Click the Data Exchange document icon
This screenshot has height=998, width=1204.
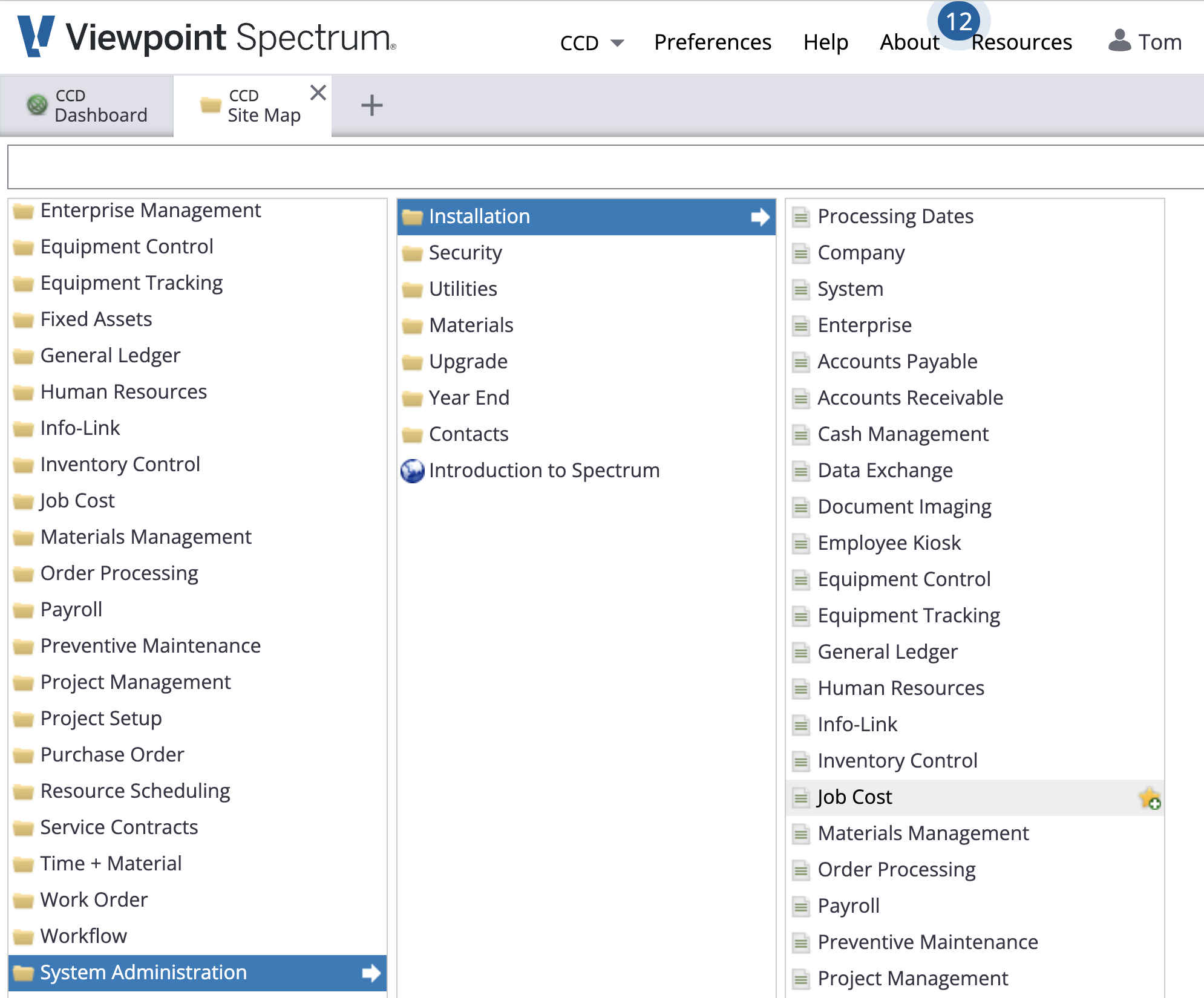click(801, 471)
